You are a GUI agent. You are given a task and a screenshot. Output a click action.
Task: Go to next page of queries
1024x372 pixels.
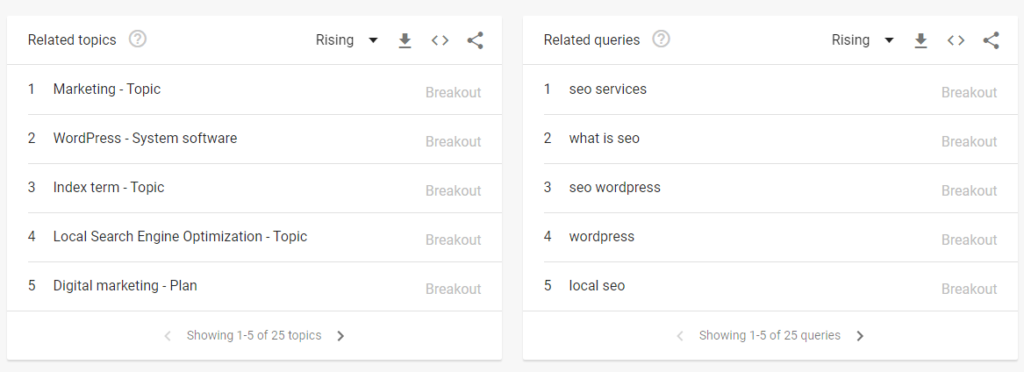pyautogui.click(x=860, y=336)
